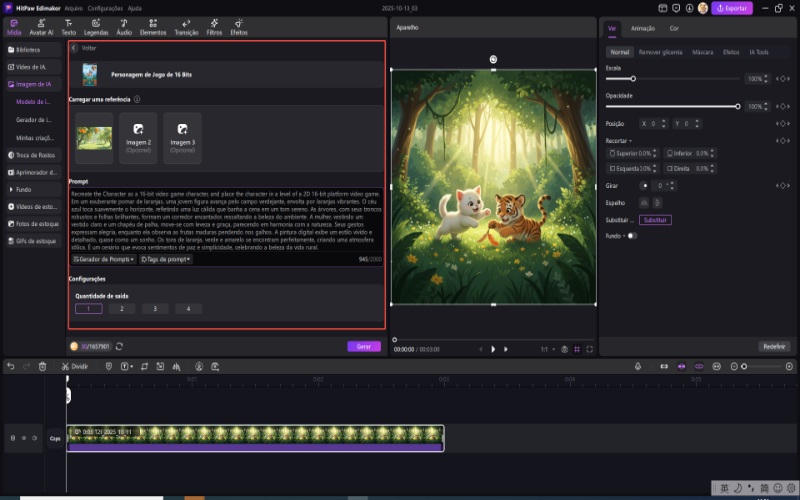Viewport: 800px width, 500px height.
Task: Click the Exportar button
Action: [x=732, y=8]
